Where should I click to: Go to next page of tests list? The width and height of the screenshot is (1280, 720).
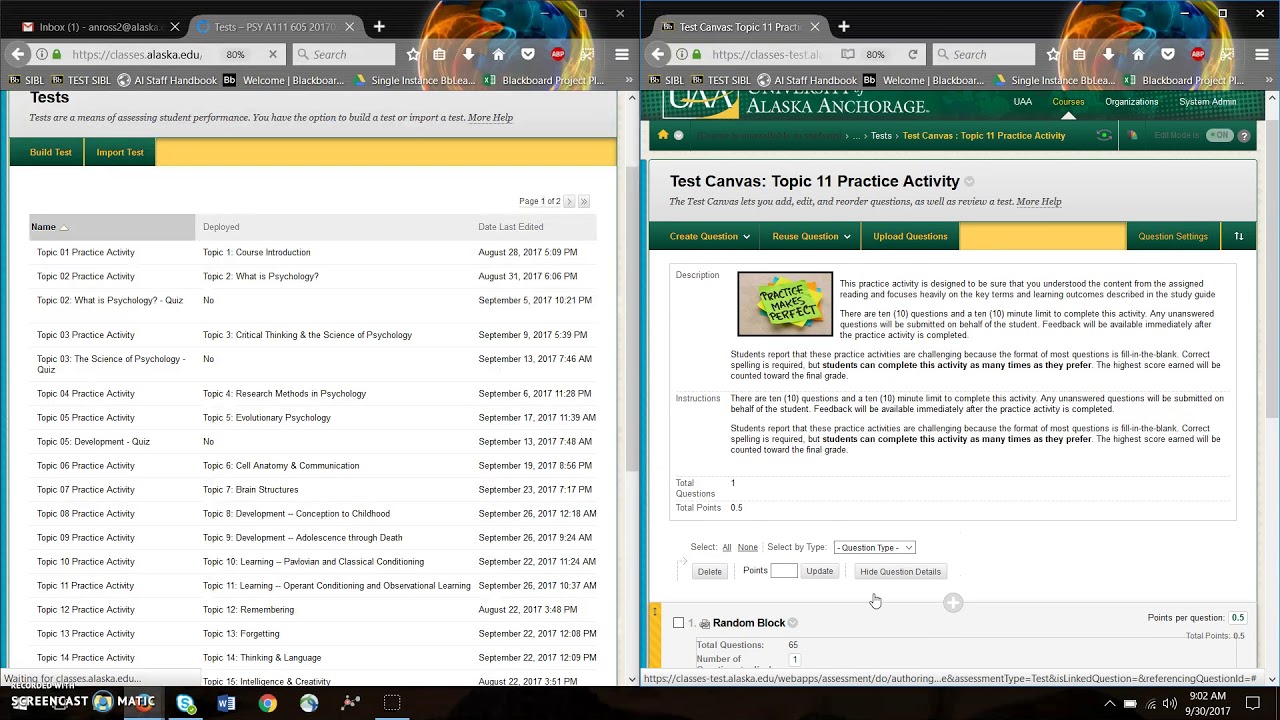click(569, 201)
